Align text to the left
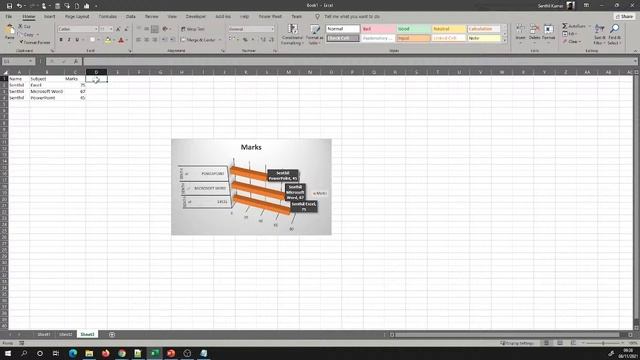 [x=139, y=40]
